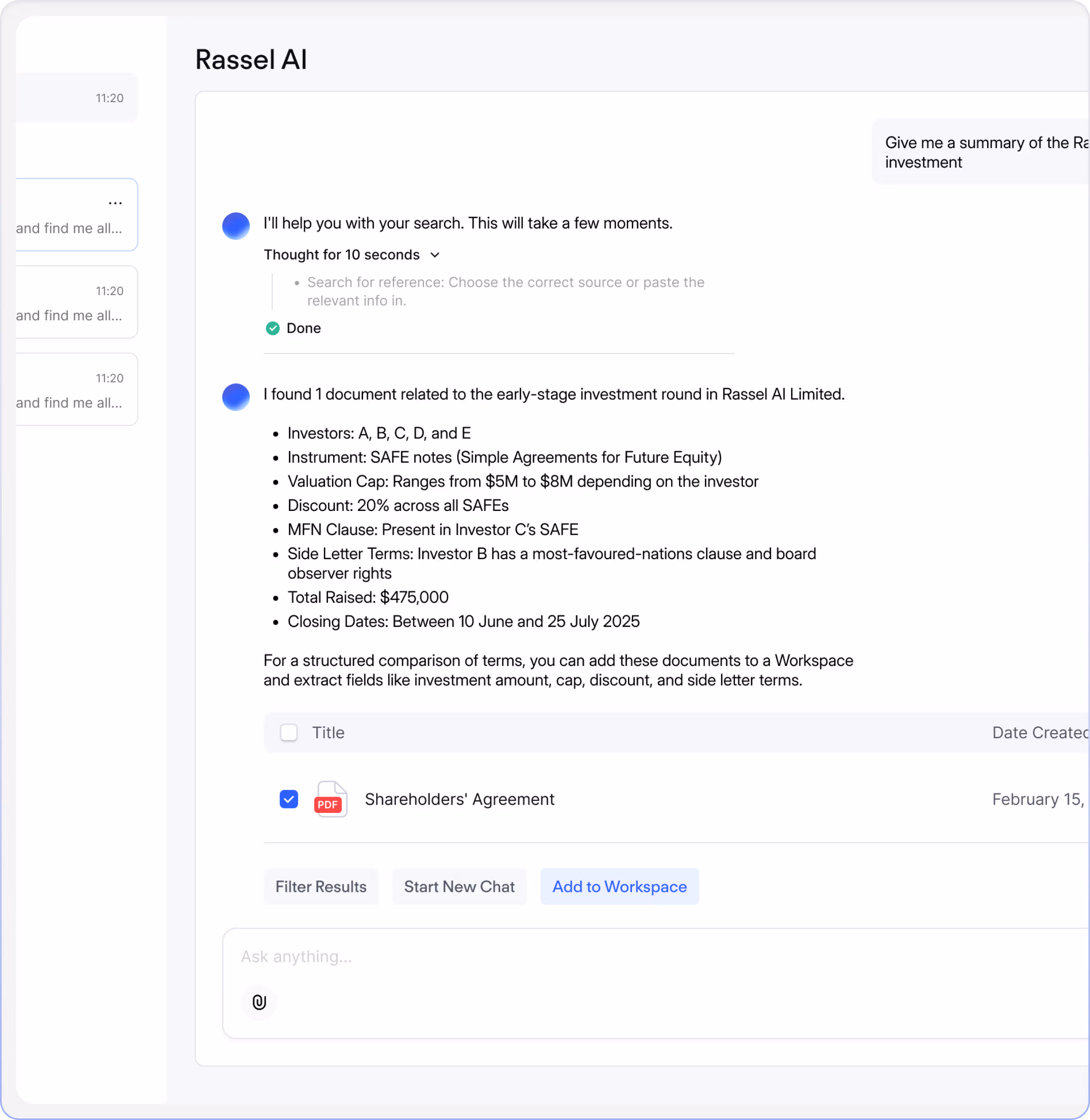Click the assistant avatar beside found-document reply
This screenshot has height=1120, width=1090.
coord(236,396)
